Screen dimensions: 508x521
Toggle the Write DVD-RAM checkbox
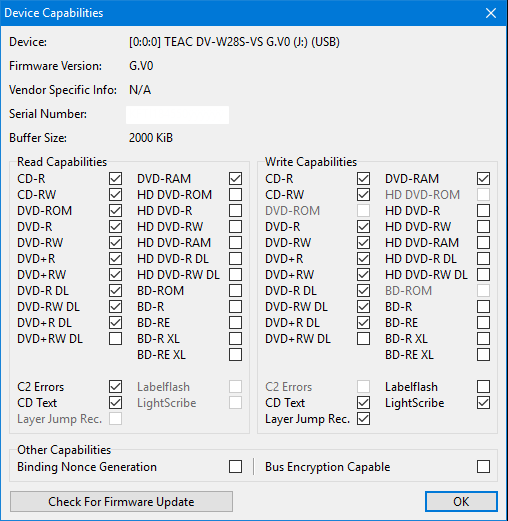pyautogui.click(x=483, y=179)
